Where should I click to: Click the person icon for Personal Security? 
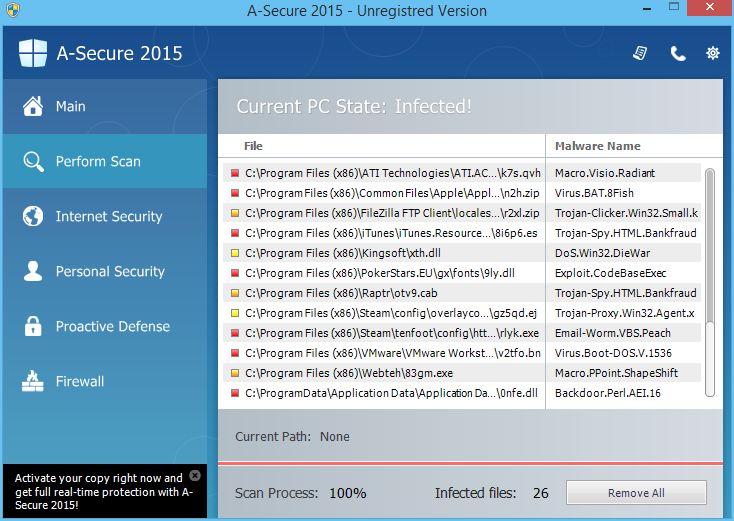(33, 271)
